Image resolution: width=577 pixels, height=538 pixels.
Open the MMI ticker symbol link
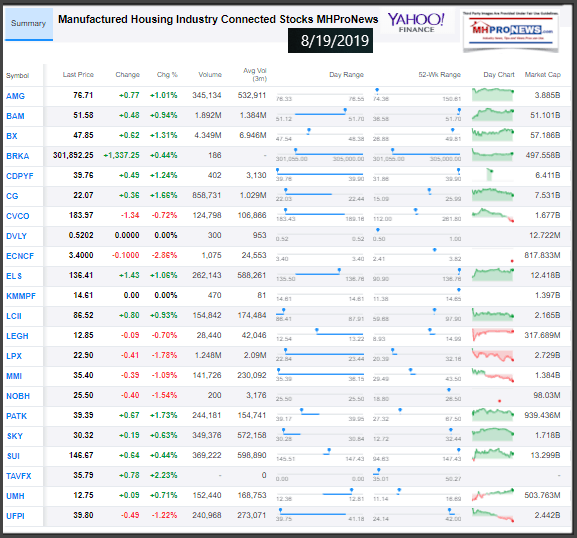(x=14, y=376)
